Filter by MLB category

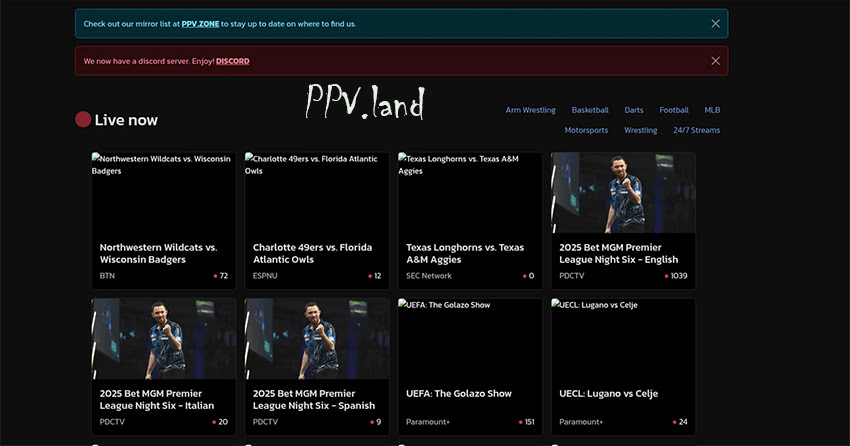[712, 110]
